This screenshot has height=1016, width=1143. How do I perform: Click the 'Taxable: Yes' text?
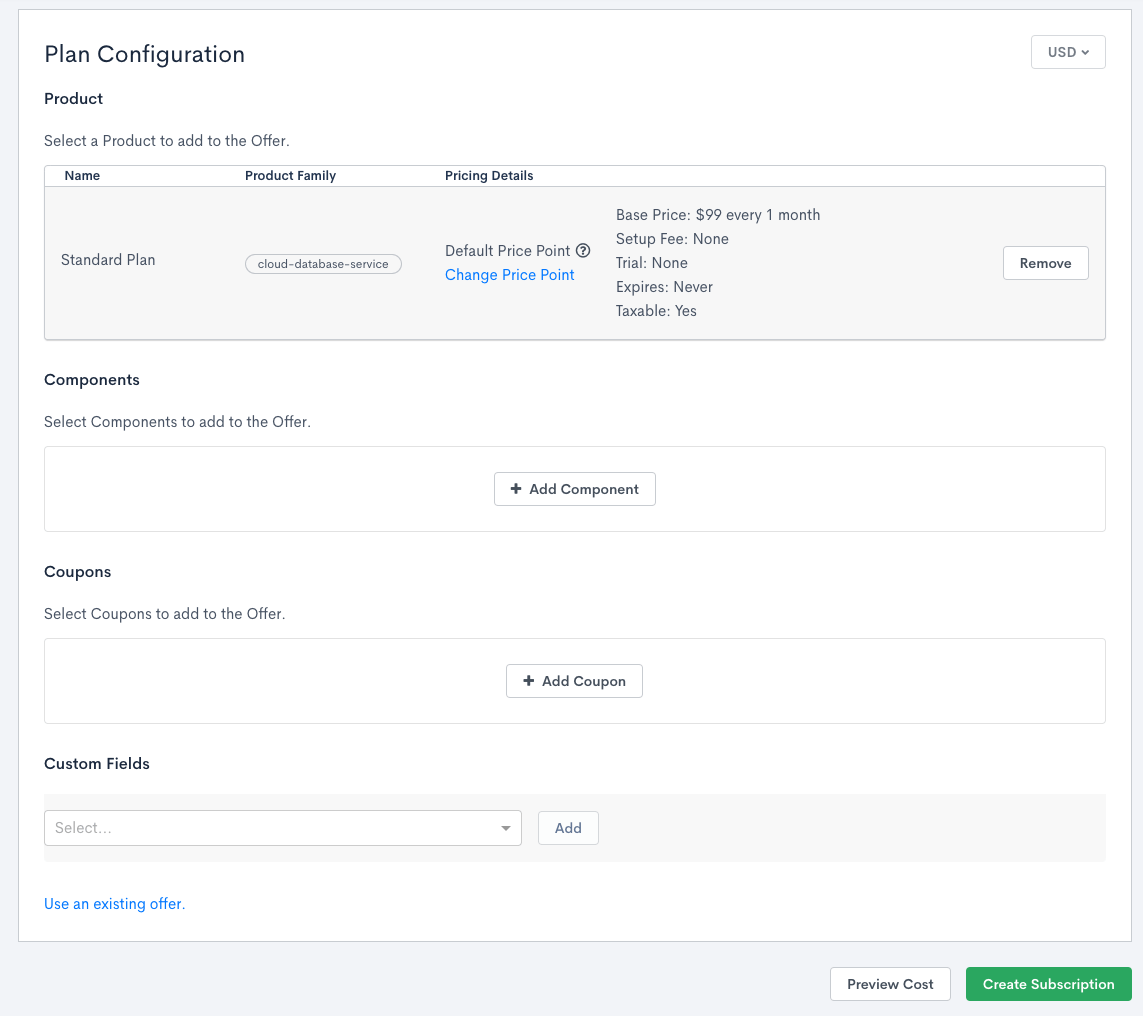[x=656, y=311]
